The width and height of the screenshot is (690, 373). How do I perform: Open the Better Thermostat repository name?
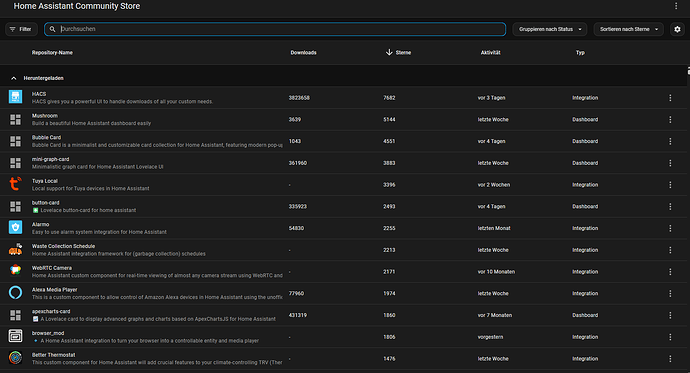tap(53, 355)
